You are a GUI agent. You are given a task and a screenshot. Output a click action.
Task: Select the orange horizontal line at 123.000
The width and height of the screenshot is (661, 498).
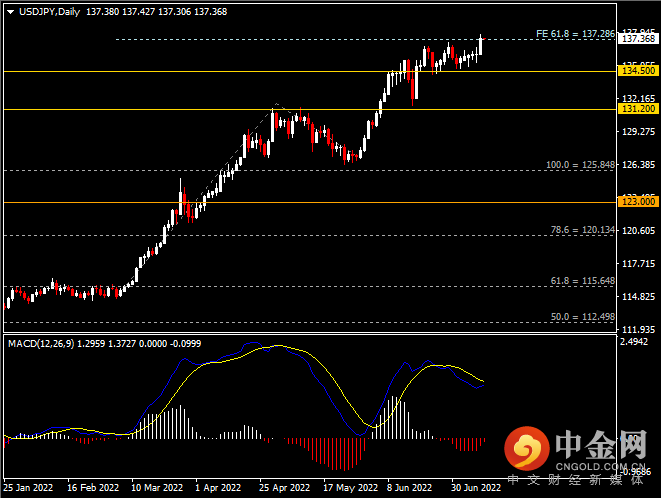click(310, 202)
